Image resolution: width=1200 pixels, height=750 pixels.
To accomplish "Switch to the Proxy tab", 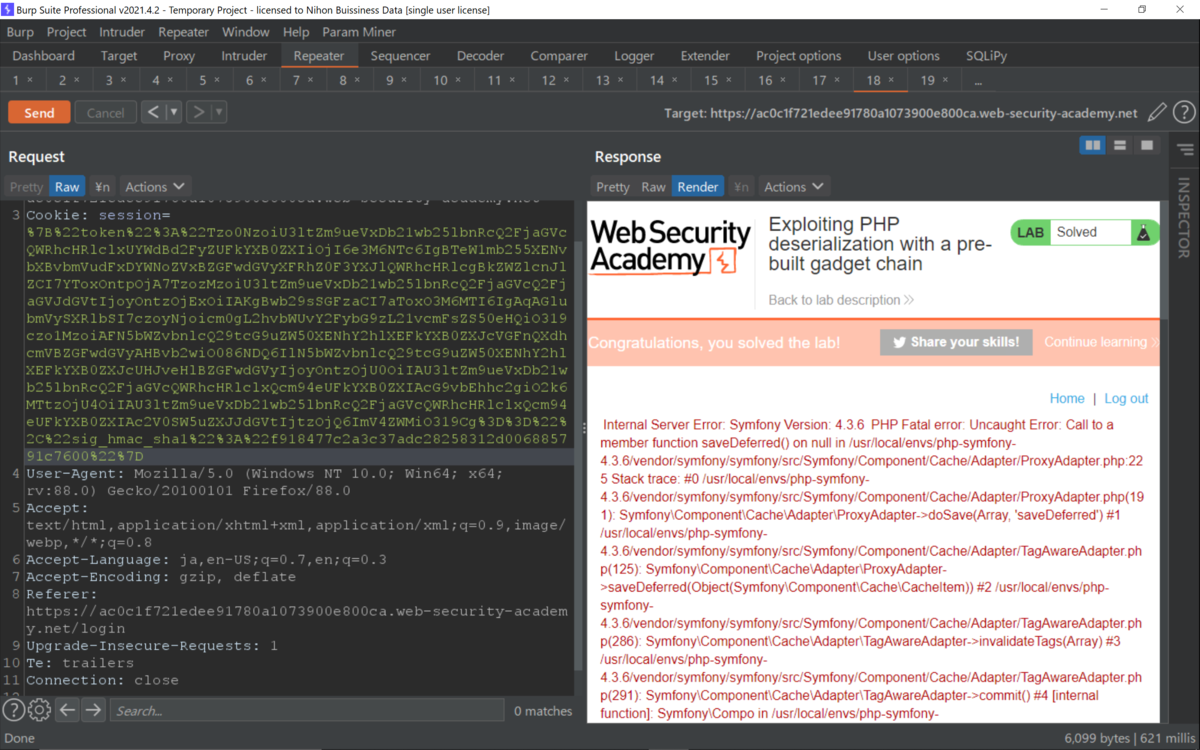I will [x=179, y=56].
